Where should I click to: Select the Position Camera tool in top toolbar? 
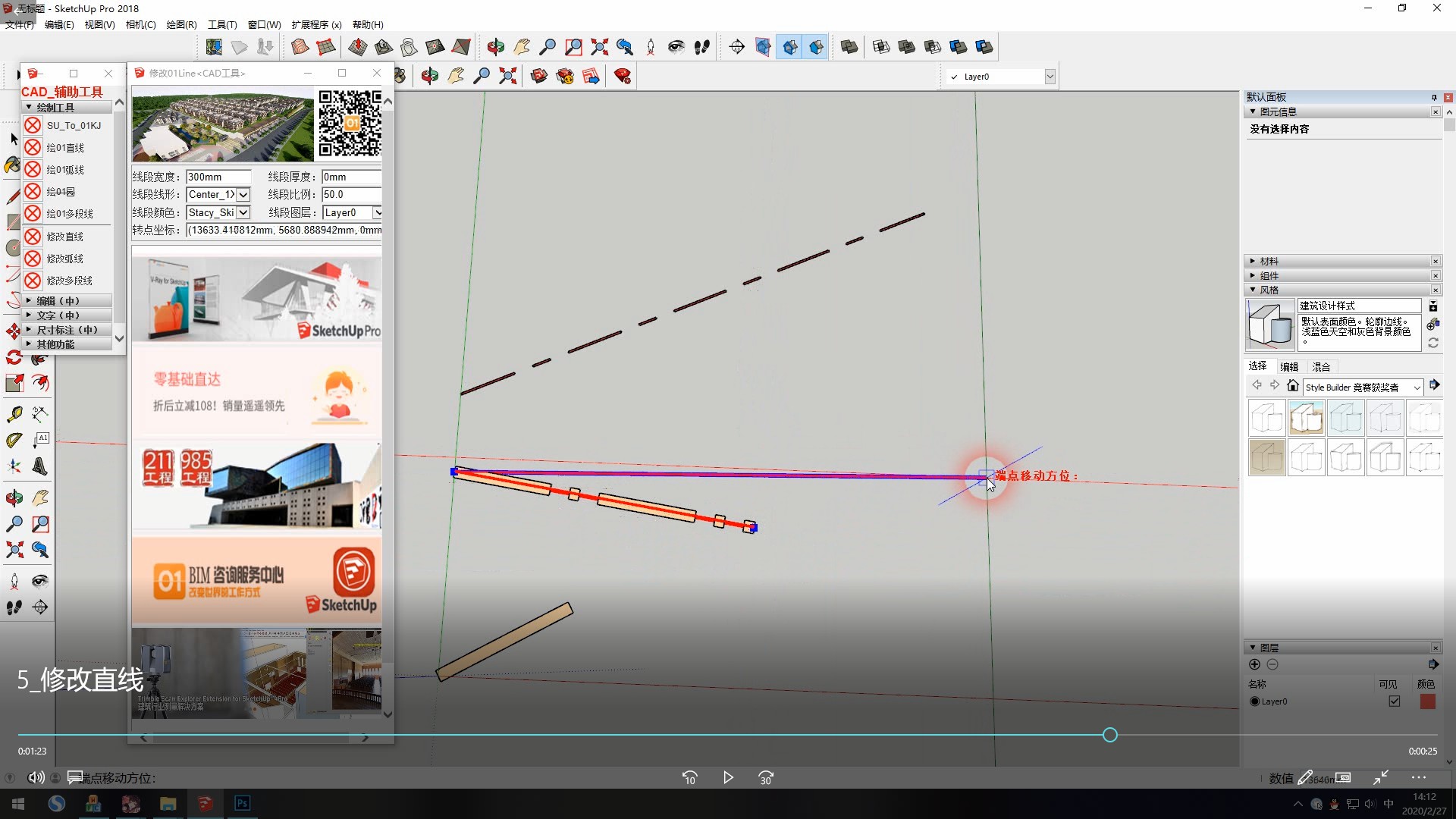[x=651, y=47]
